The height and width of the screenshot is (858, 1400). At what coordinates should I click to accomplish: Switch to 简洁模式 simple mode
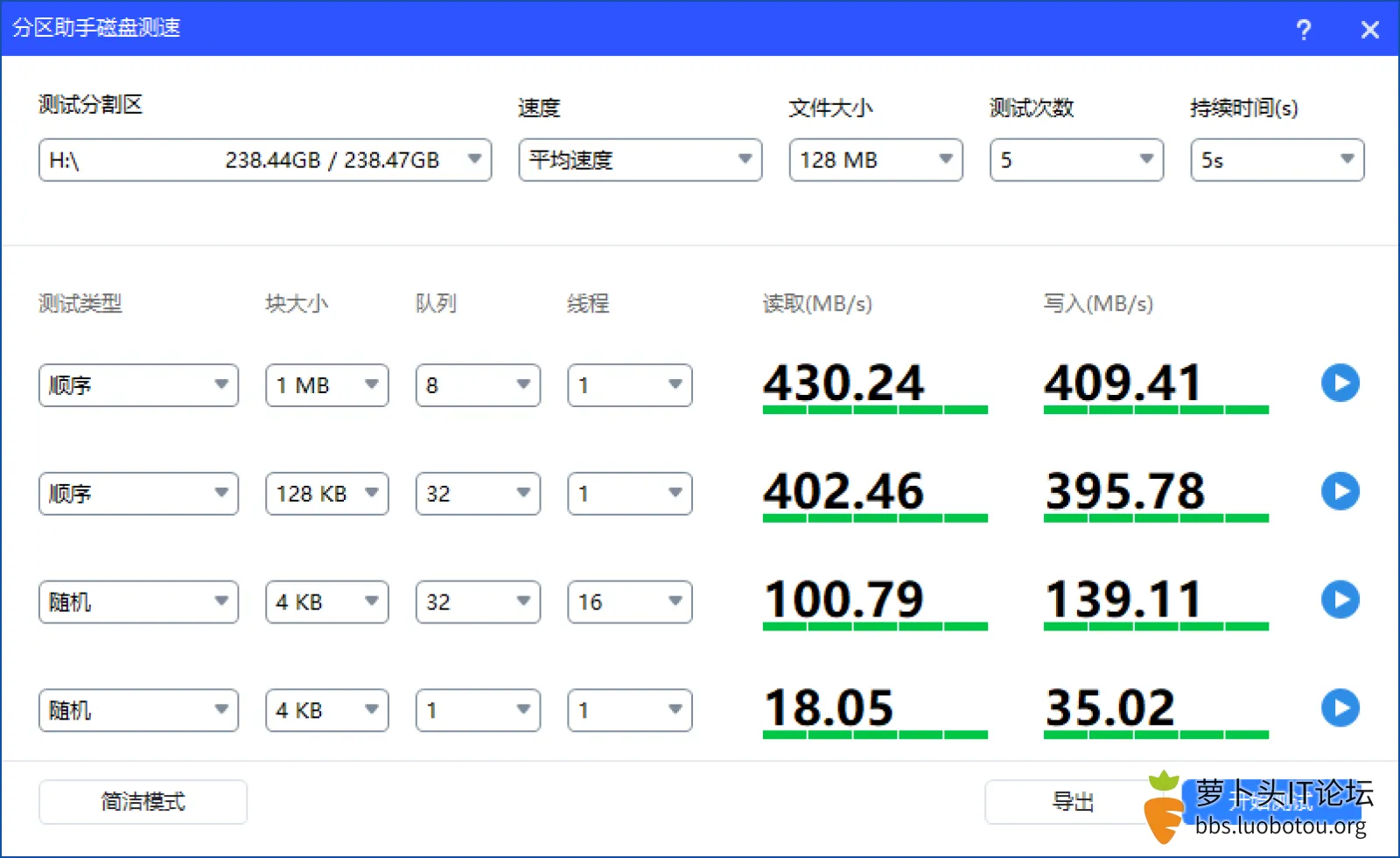143,802
